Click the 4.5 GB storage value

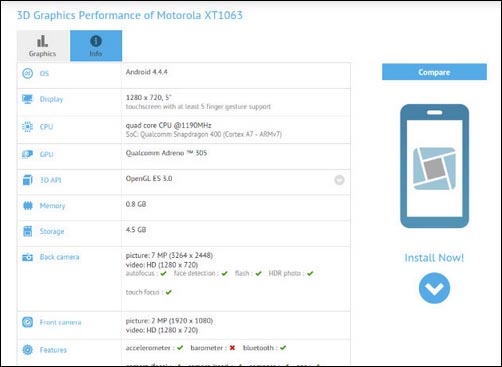[136, 230]
